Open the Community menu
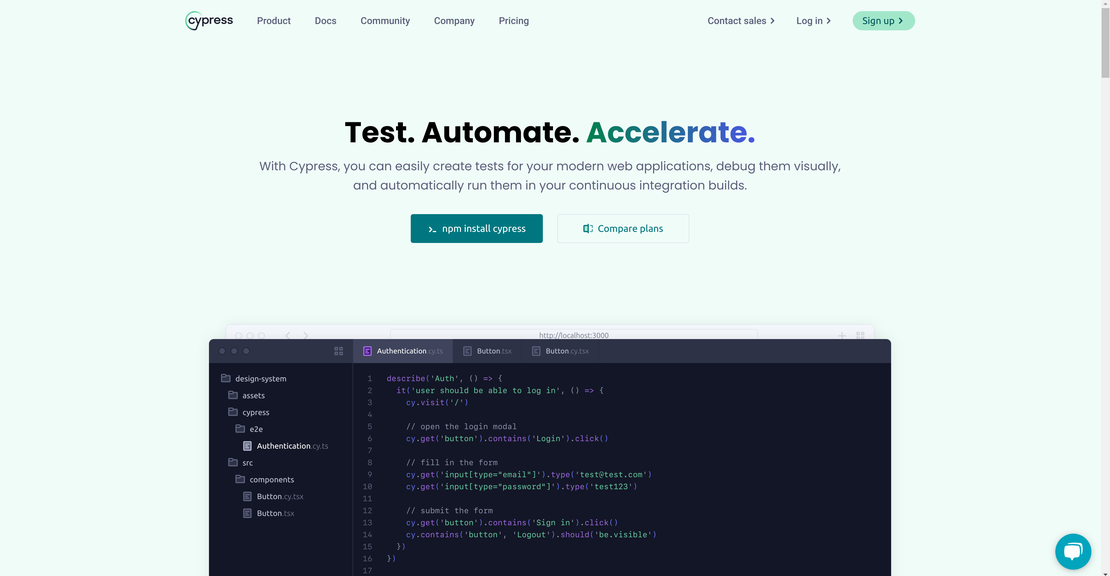 pos(385,21)
